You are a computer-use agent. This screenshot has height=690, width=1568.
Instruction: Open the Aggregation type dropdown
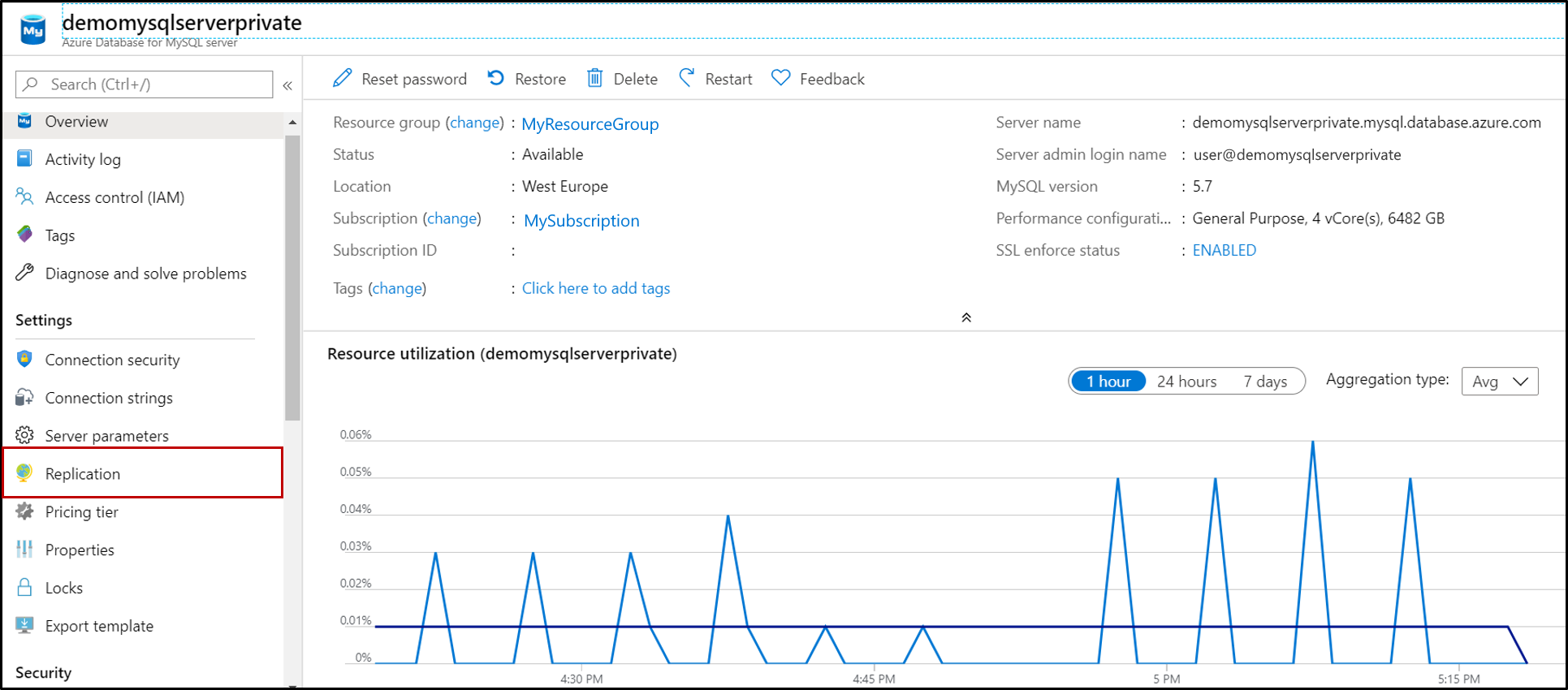1500,381
